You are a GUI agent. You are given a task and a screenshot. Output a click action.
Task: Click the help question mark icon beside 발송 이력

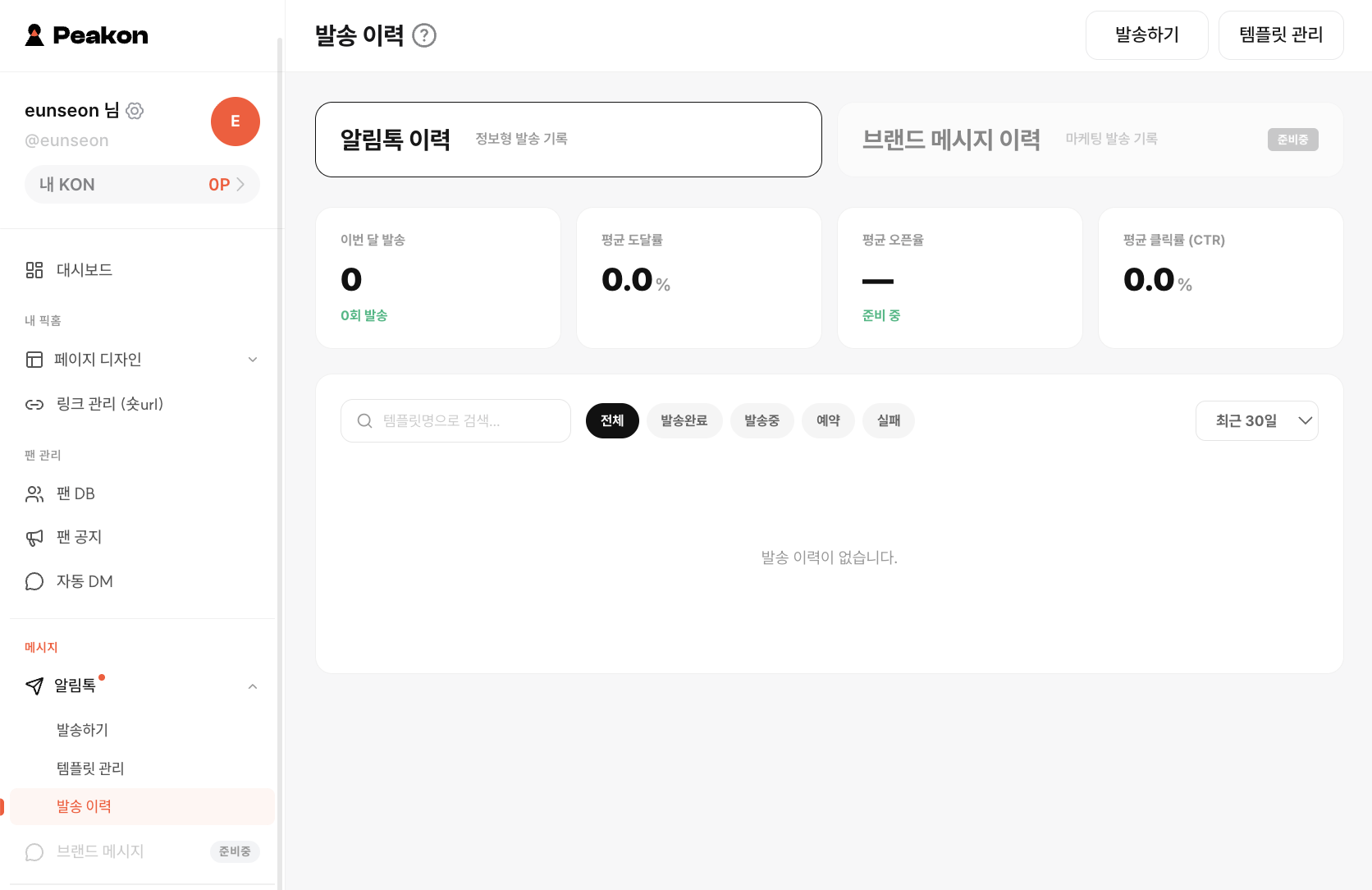point(424,35)
